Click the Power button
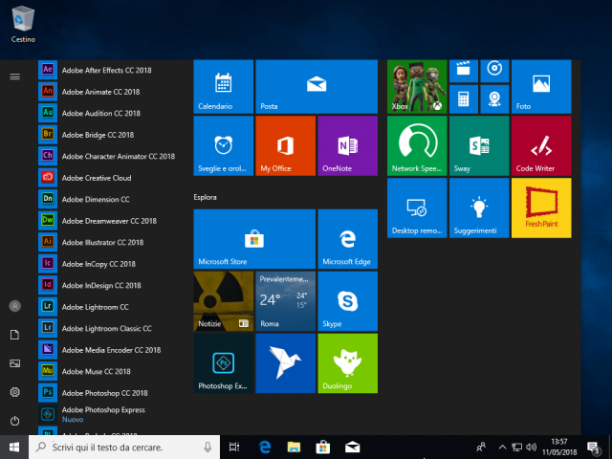 click(x=15, y=421)
